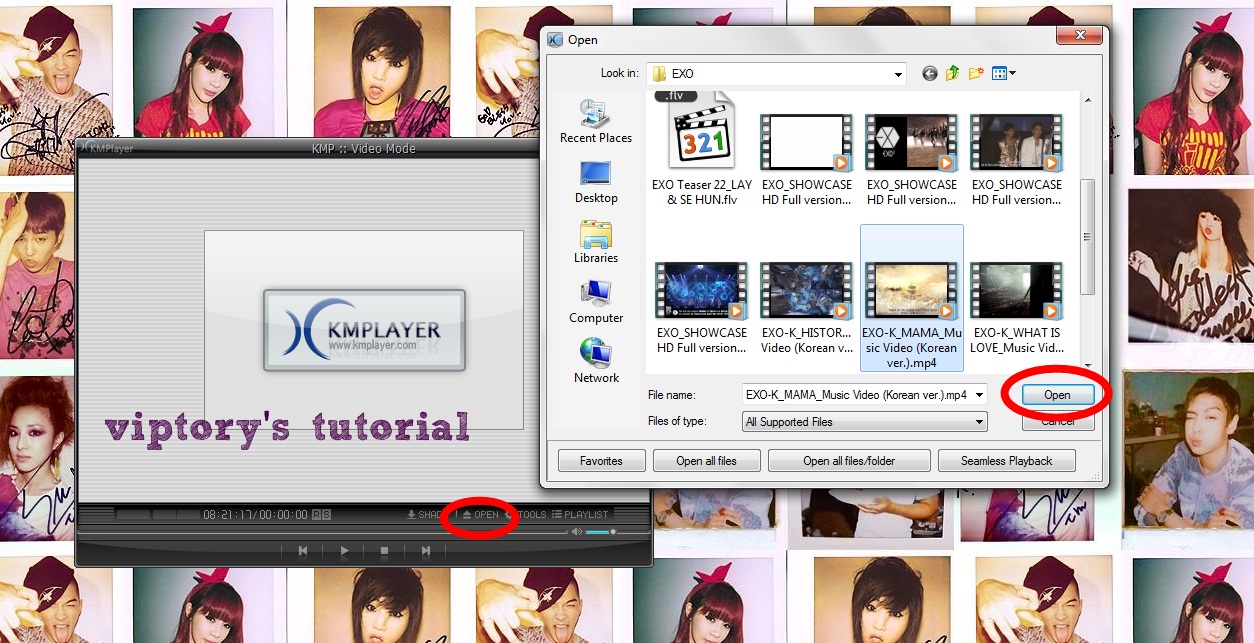
Task: Click the Seamless Playback button
Action: [x=1006, y=461]
